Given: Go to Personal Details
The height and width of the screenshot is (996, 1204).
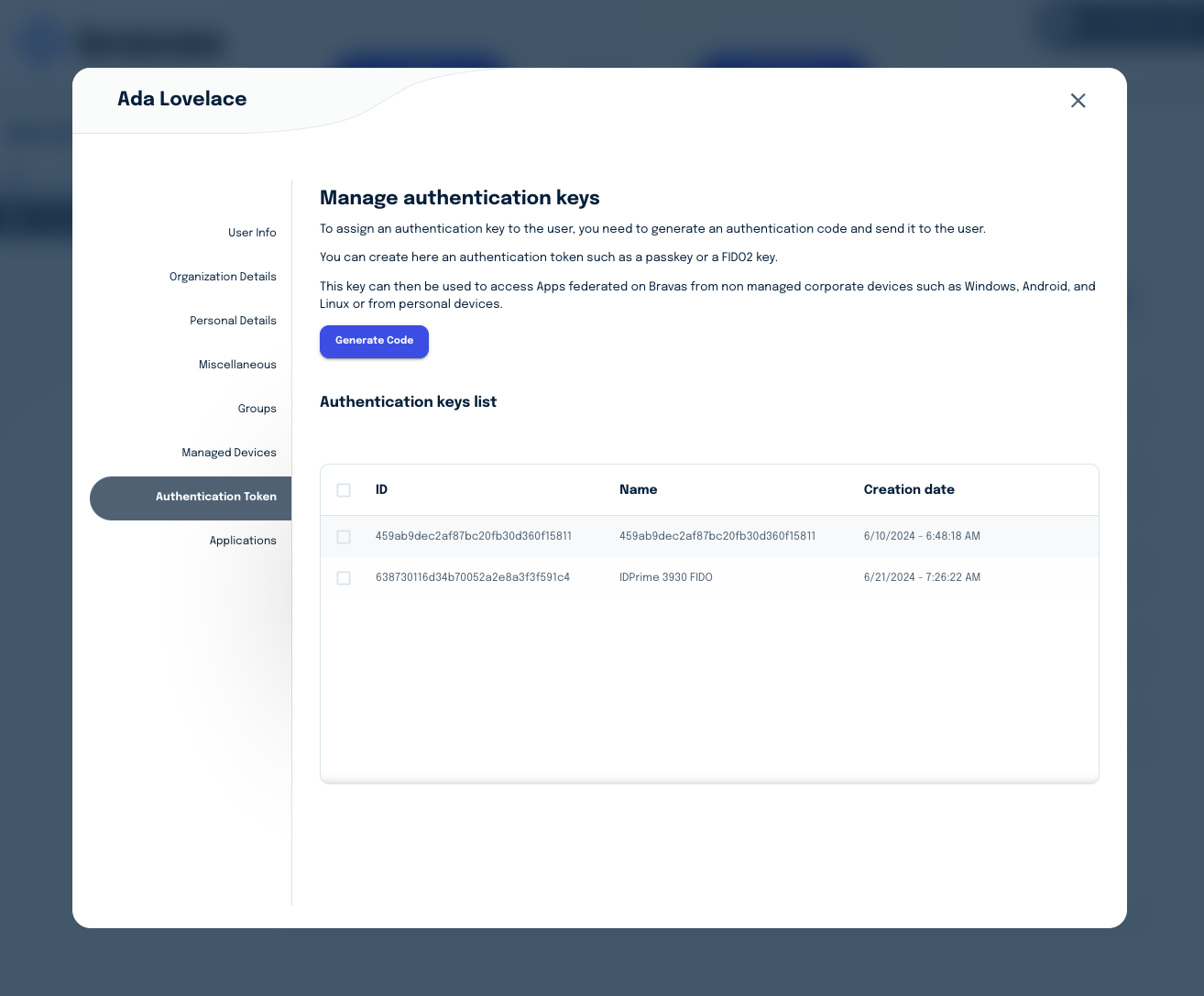Looking at the screenshot, I should pyautogui.click(x=233, y=321).
